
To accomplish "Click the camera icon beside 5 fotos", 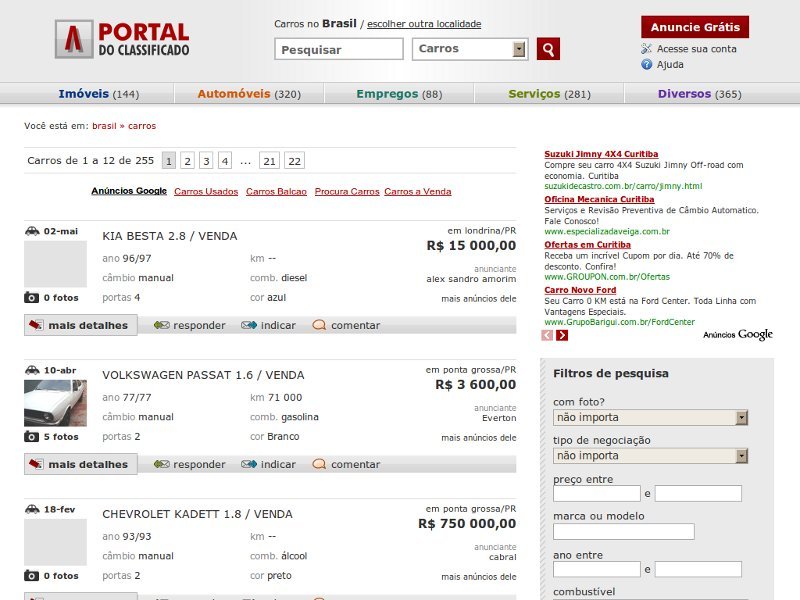I will coord(32,437).
